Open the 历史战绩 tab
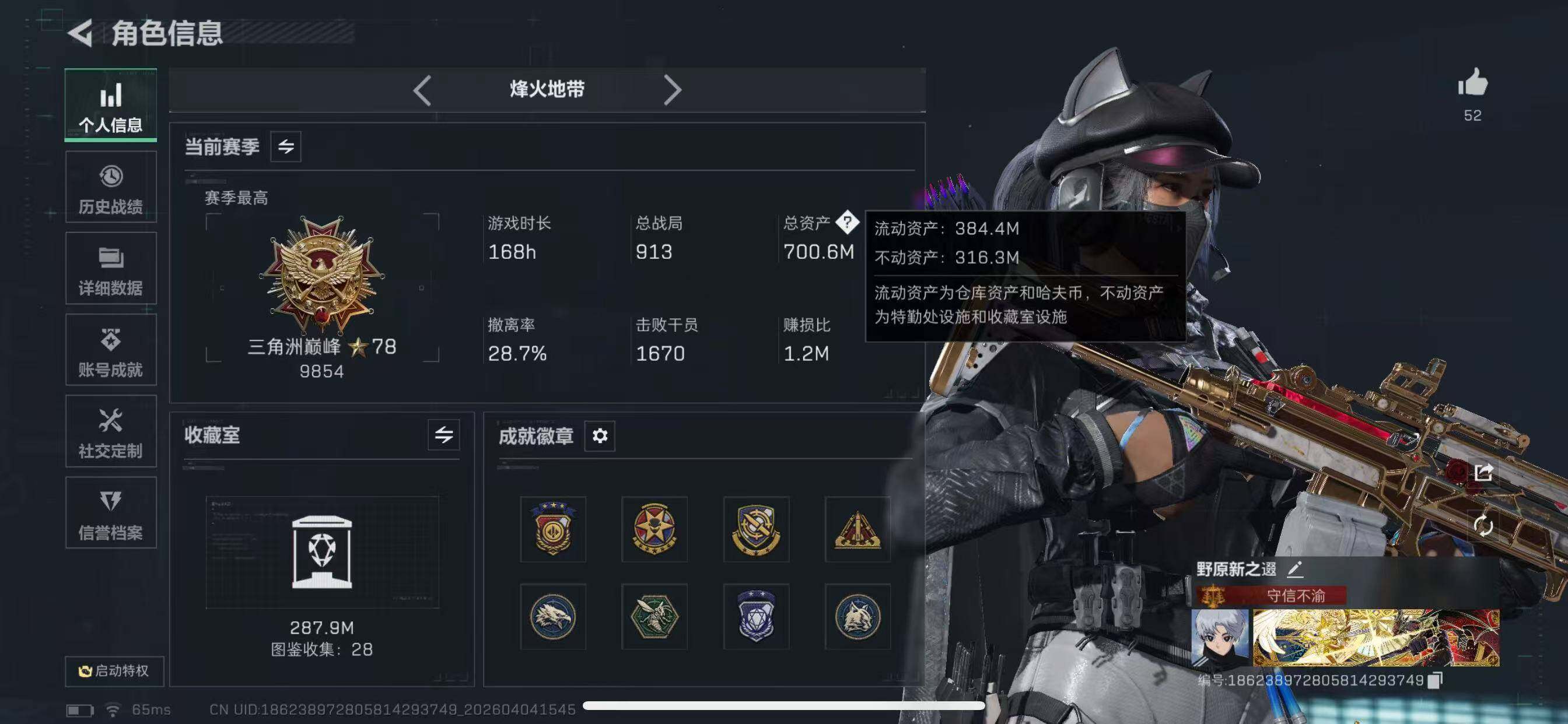1568x724 pixels. (x=111, y=187)
